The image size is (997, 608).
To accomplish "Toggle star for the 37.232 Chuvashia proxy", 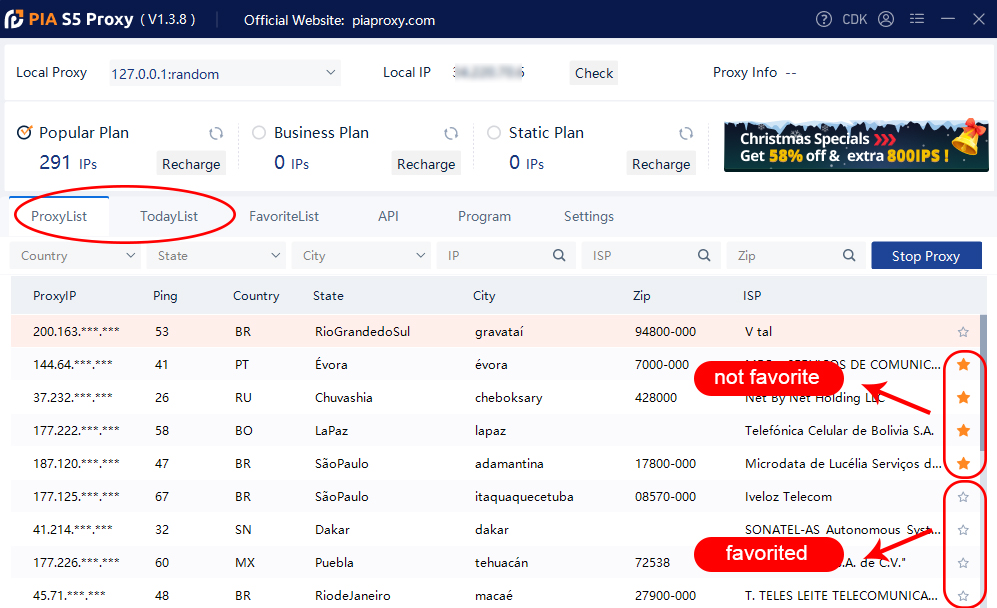I will 963,397.
